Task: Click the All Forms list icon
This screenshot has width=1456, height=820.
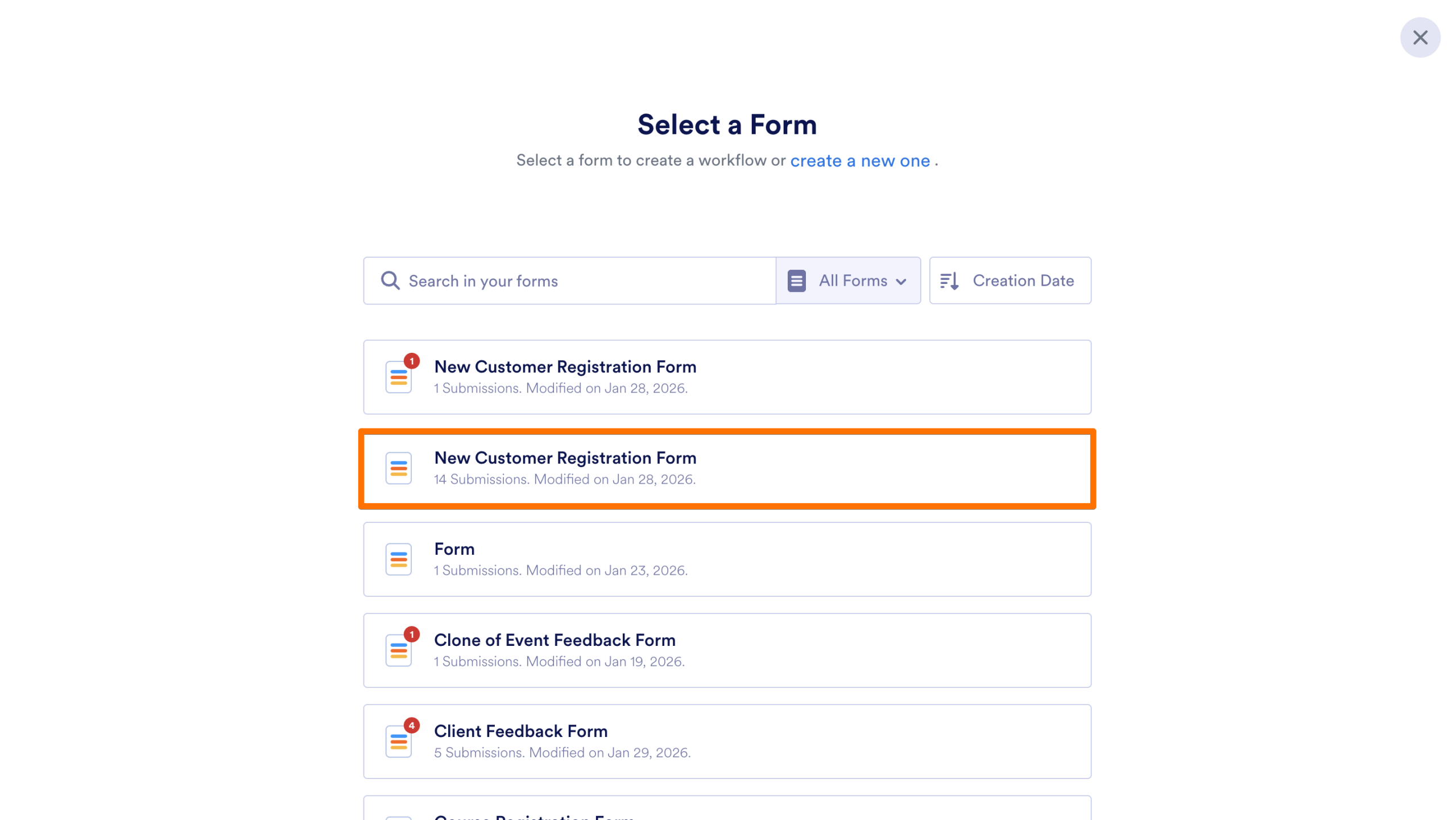Action: 796,281
